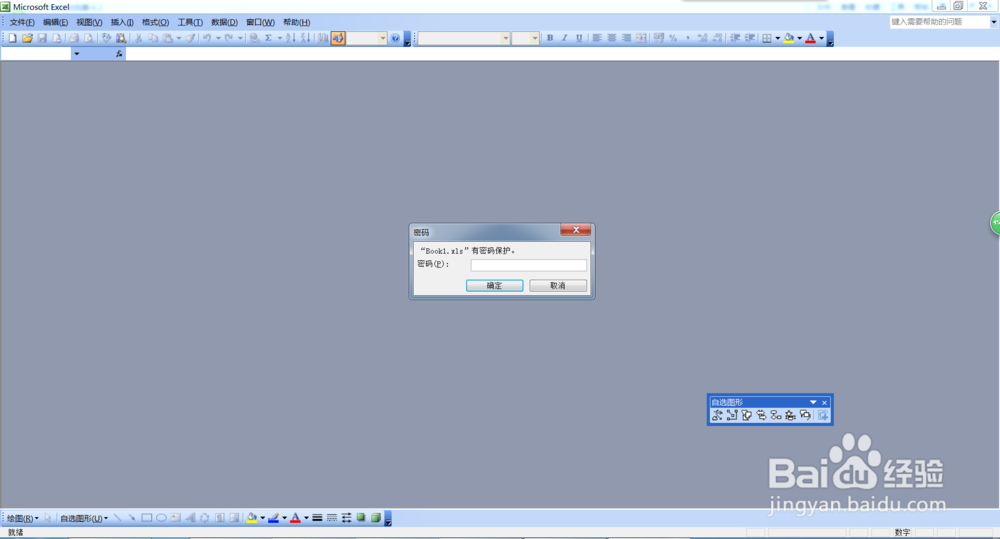
Task: Click the highlighted Drawing toolbar toggle icon
Action: pos(338,38)
